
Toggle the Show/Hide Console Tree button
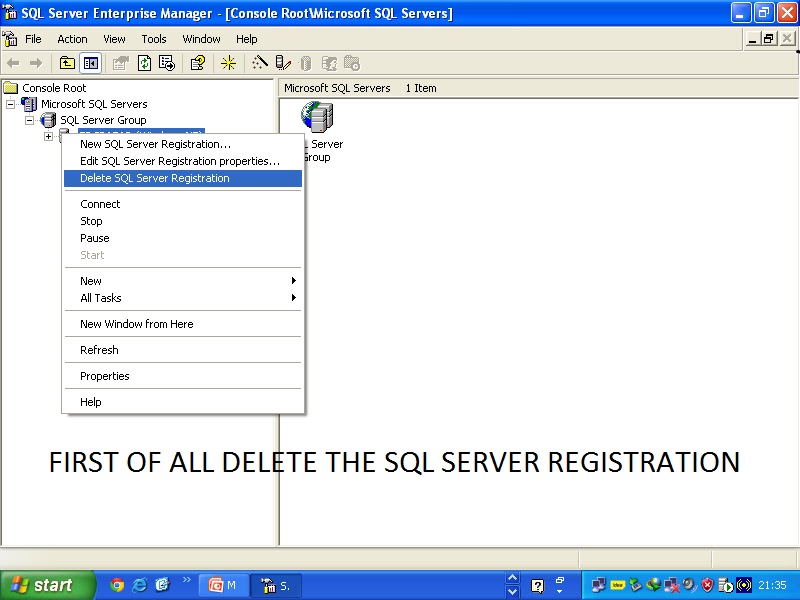point(91,63)
